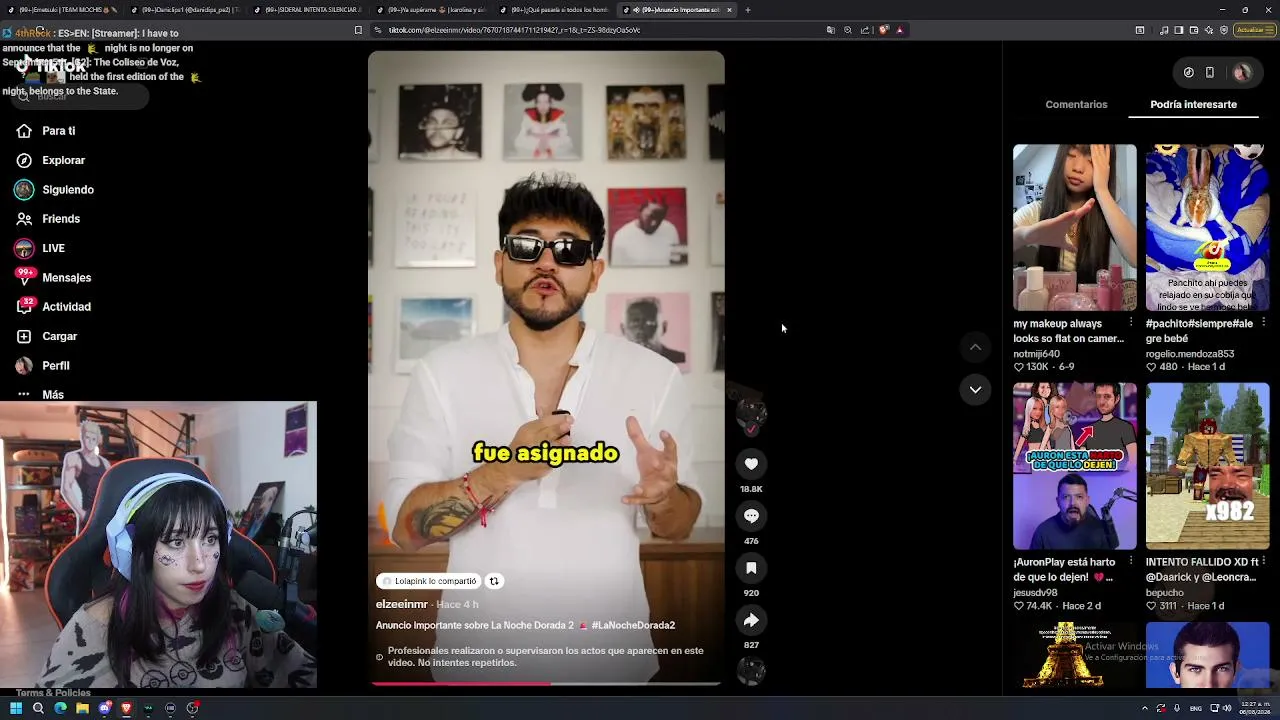This screenshot has height=720, width=1280.
Task: Like the video with the heart icon
Action: point(751,464)
